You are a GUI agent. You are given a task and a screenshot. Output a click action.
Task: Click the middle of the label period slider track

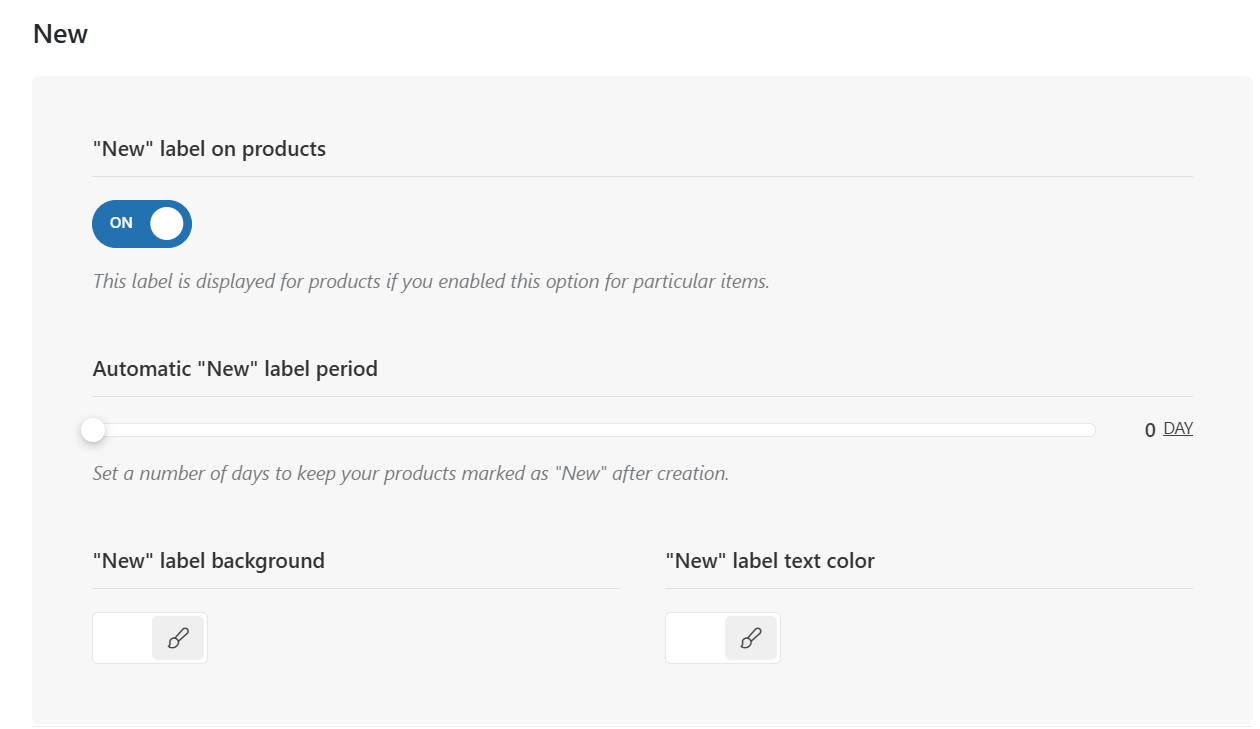(x=594, y=430)
